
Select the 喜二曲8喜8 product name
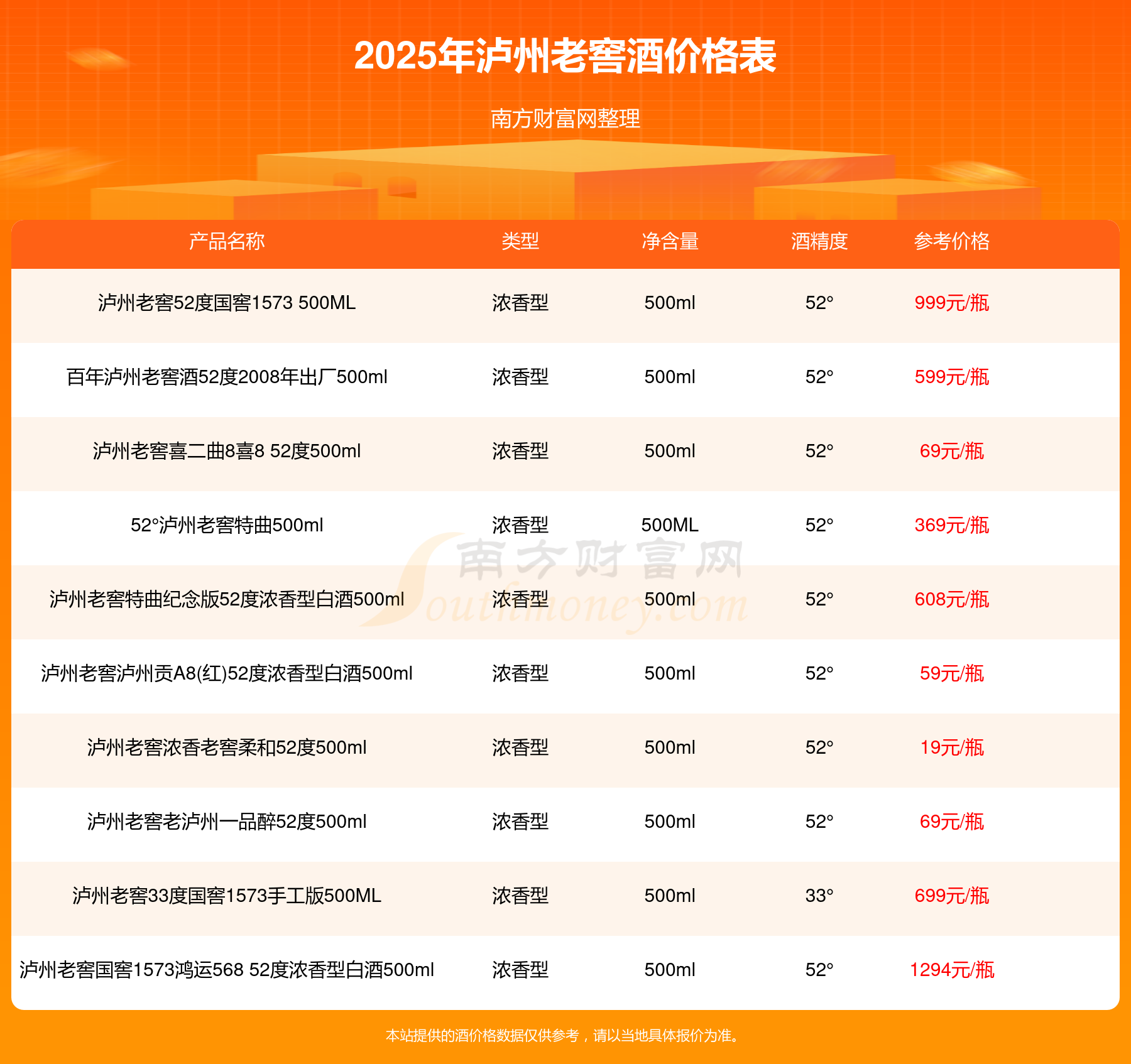tap(227, 451)
